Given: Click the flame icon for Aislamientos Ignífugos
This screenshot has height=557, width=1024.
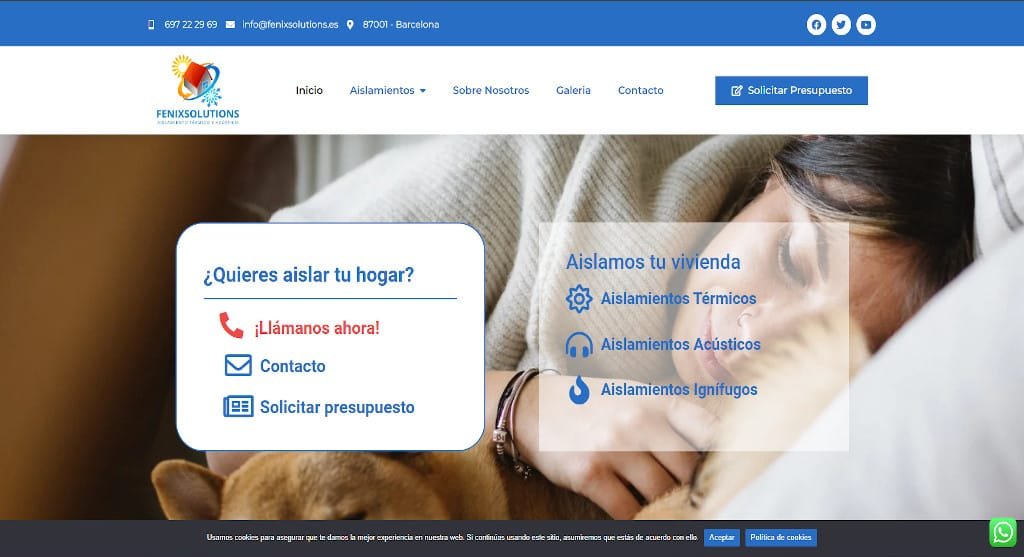Looking at the screenshot, I should [x=579, y=390].
